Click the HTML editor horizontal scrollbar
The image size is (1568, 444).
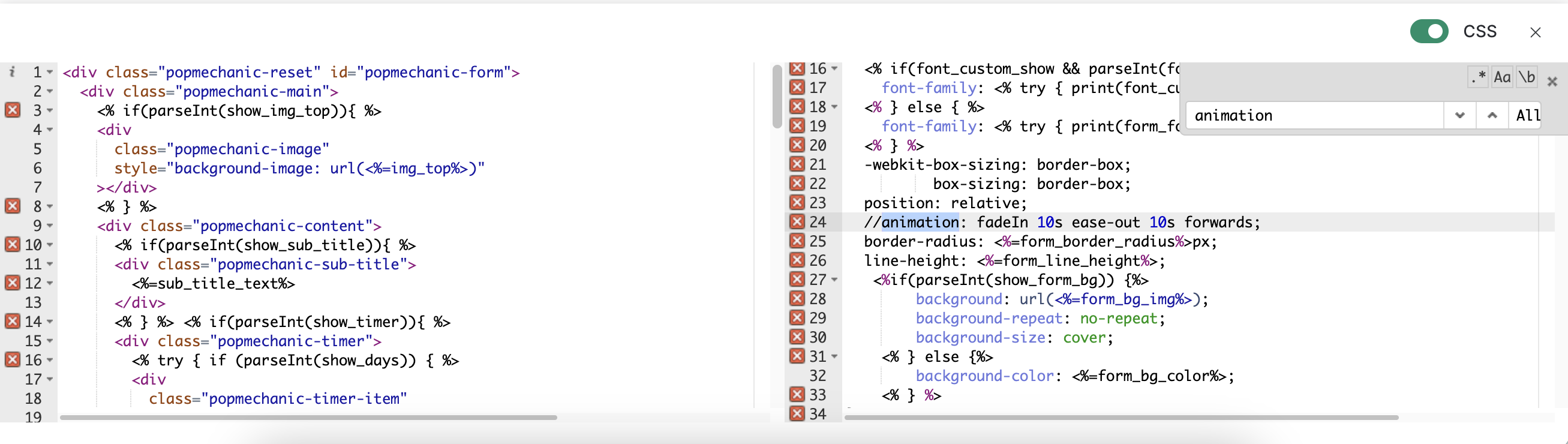(x=308, y=417)
